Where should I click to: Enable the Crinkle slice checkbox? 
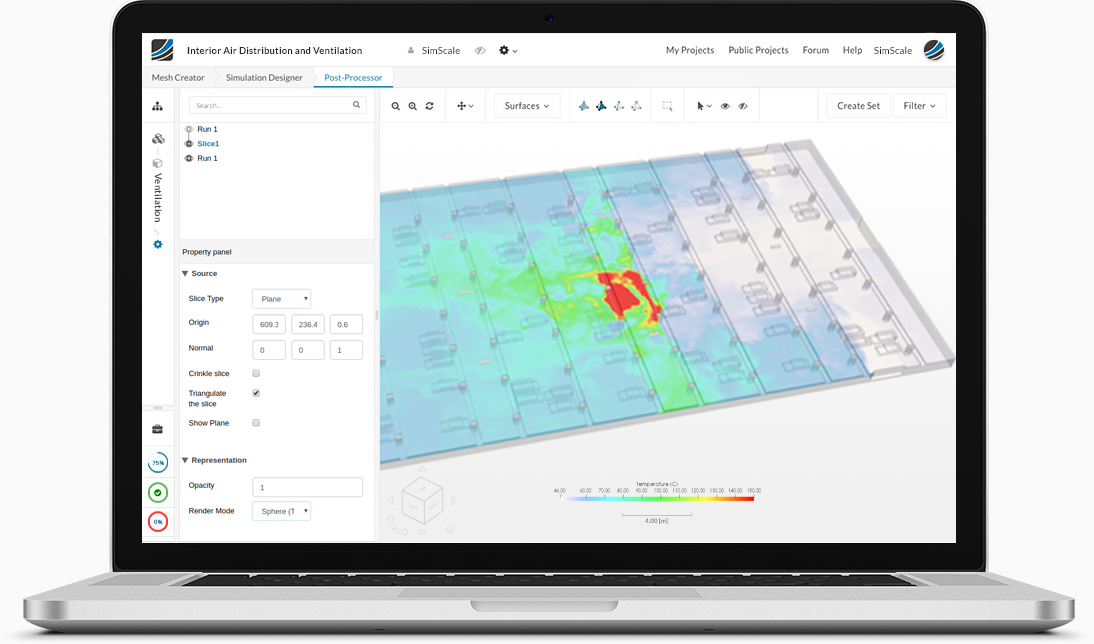point(256,373)
